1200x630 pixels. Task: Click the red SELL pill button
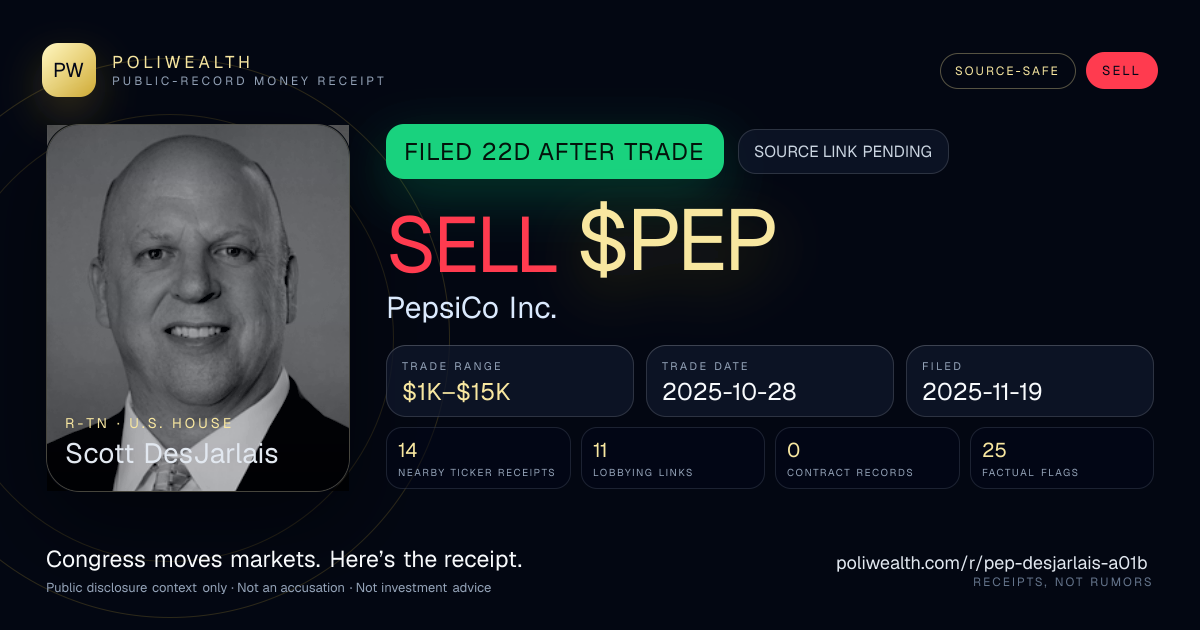click(1121, 71)
